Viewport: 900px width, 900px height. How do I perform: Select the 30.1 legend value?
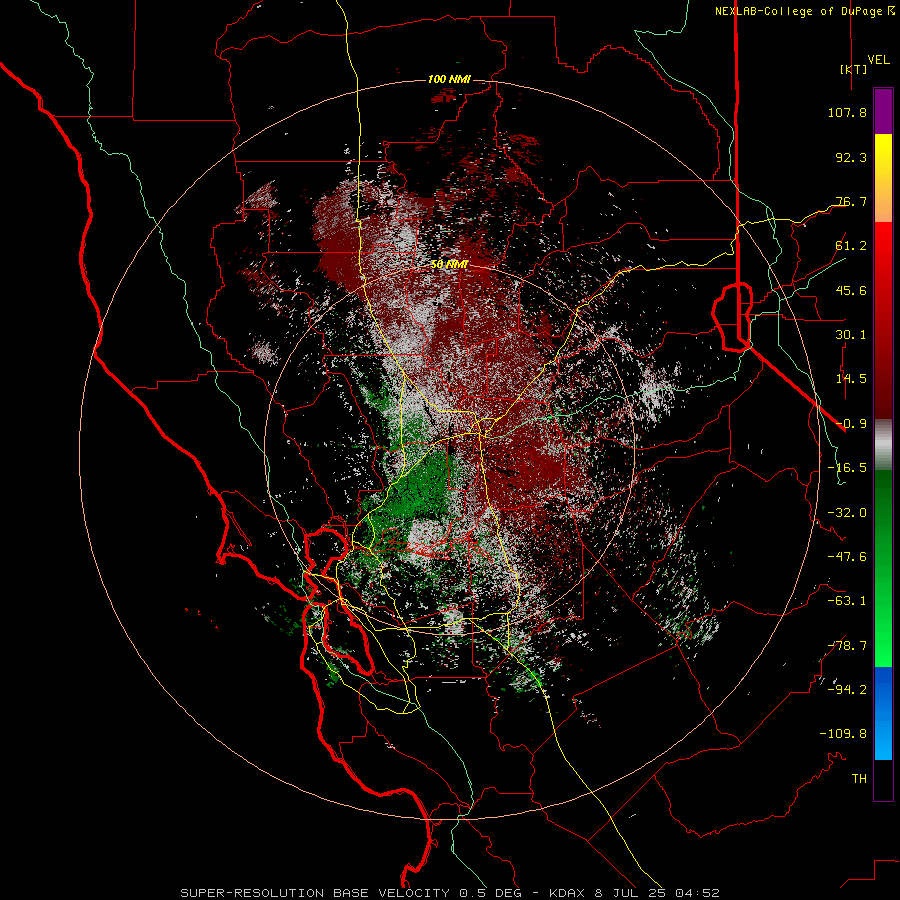851,335
